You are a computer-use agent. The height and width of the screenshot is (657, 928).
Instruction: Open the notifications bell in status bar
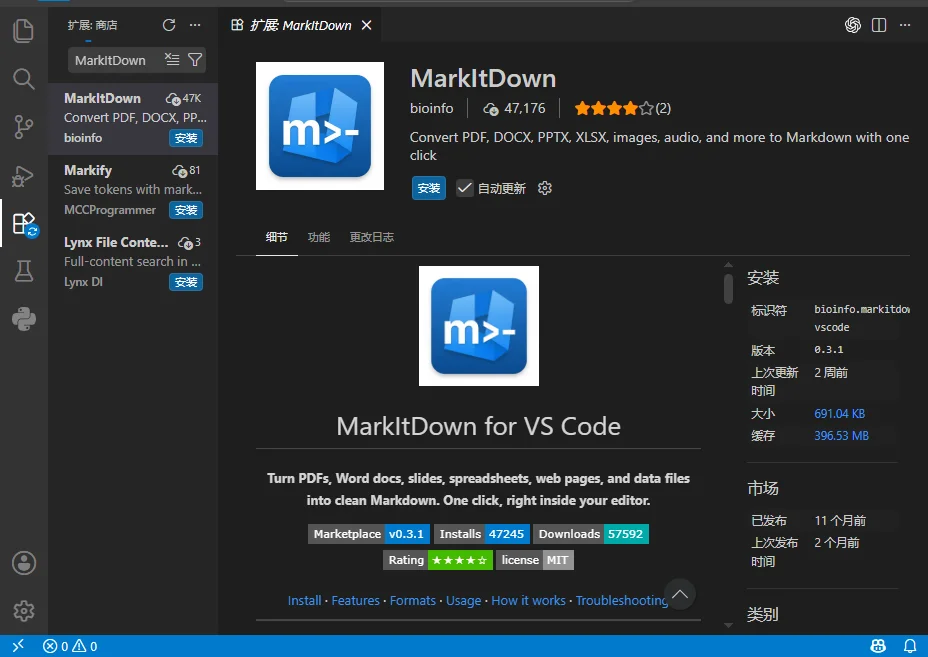(910, 646)
